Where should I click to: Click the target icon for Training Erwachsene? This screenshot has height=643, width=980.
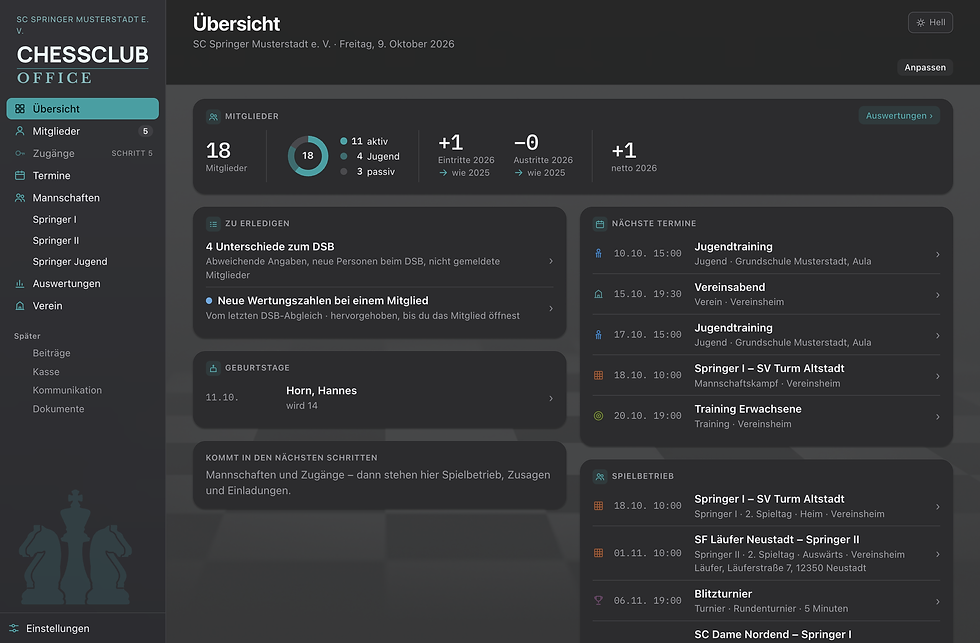[598, 416]
